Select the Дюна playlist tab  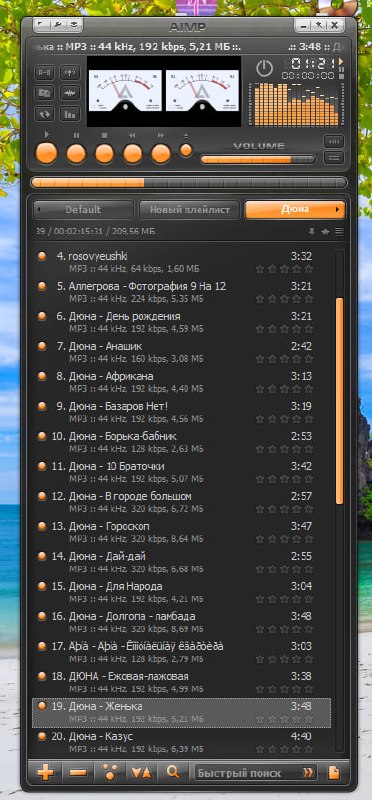295,210
